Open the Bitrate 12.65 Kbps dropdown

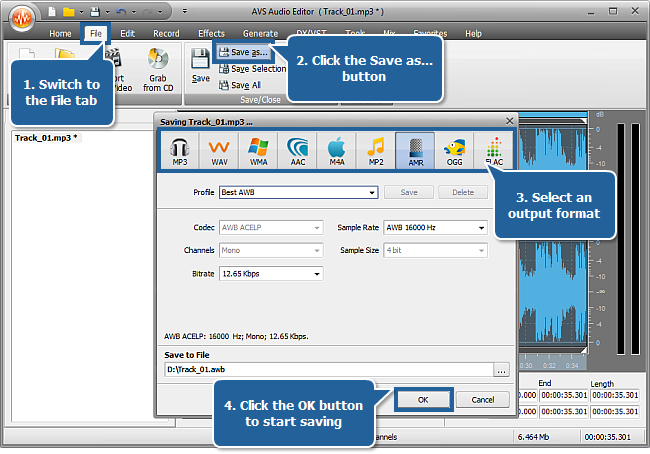pos(271,274)
